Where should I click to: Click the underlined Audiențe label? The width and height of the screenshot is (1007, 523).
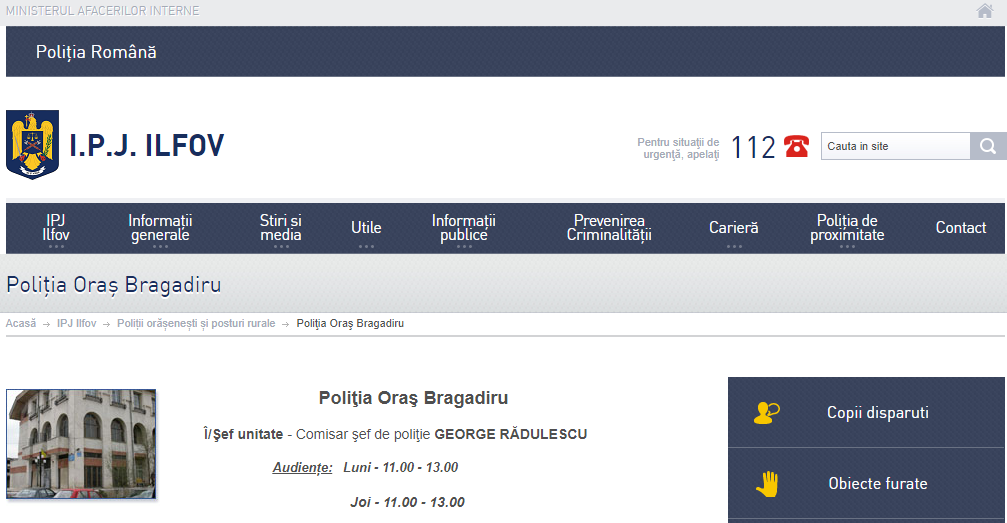click(x=302, y=468)
